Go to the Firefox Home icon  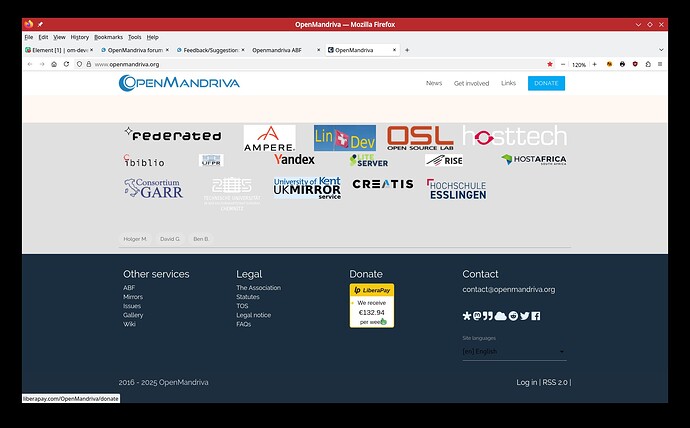54,64
